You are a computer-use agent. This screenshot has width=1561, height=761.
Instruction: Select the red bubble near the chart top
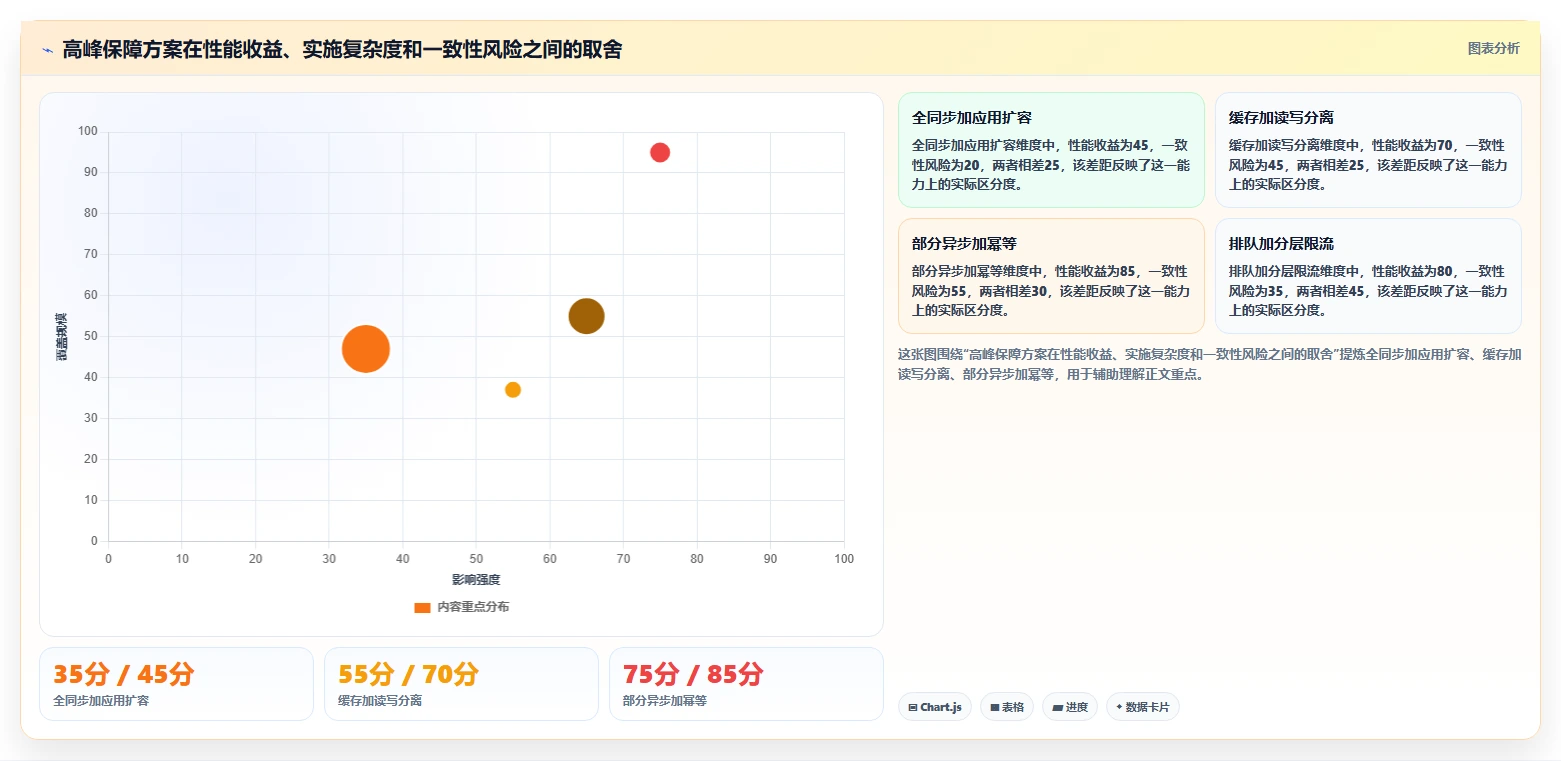coord(660,152)
